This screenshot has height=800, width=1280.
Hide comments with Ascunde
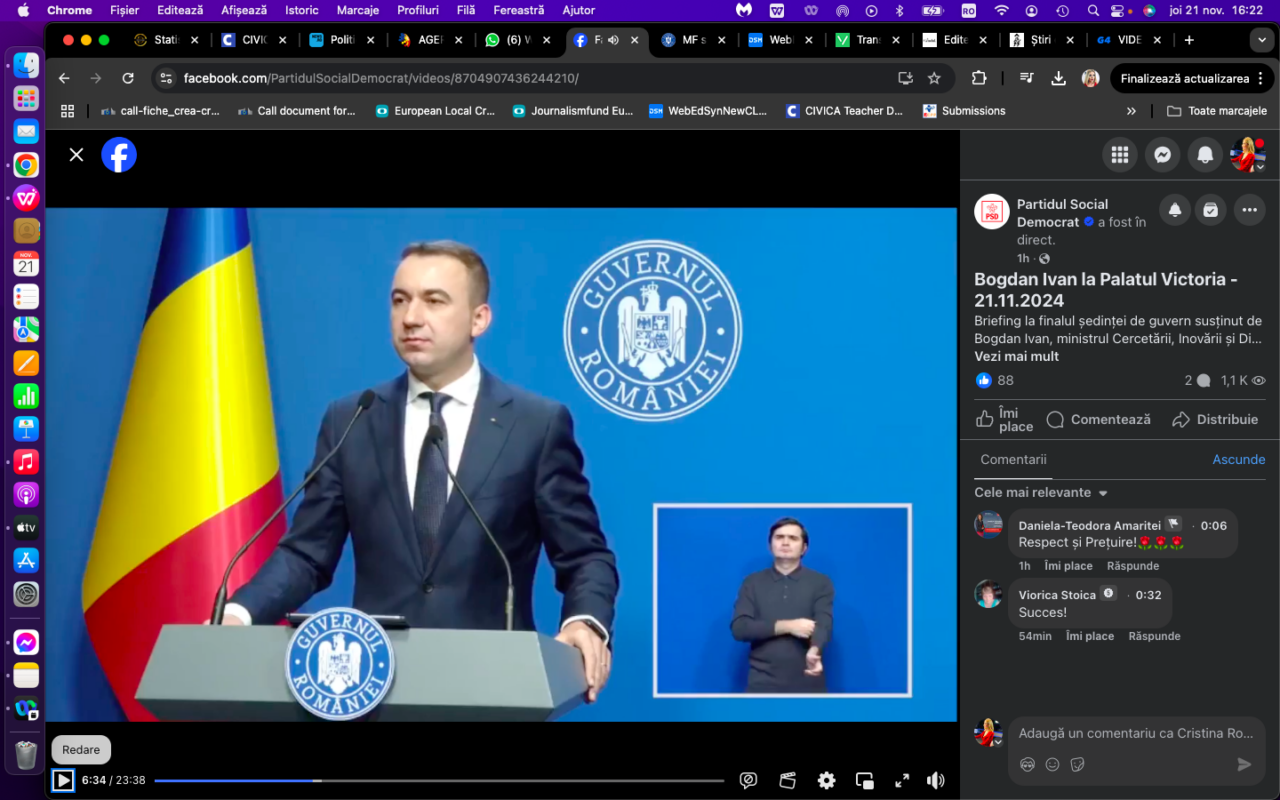point(1239,459)
